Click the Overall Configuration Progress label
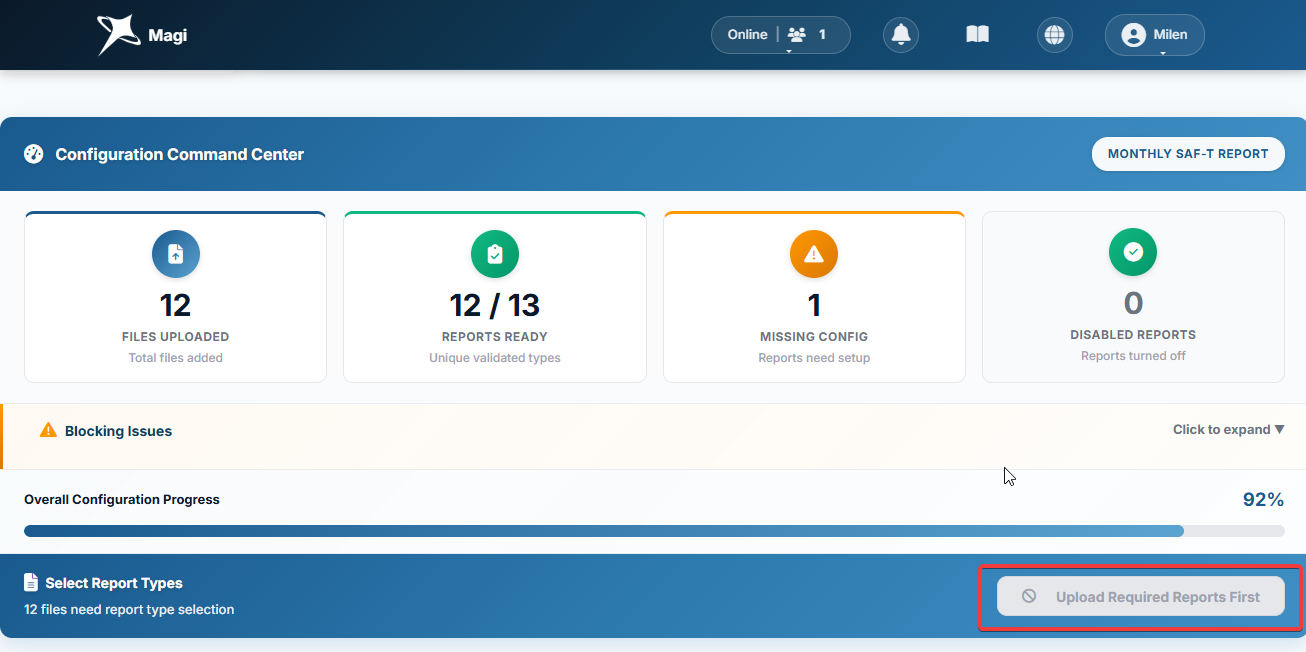1306x652 pixels. click(x=122, y=500)
